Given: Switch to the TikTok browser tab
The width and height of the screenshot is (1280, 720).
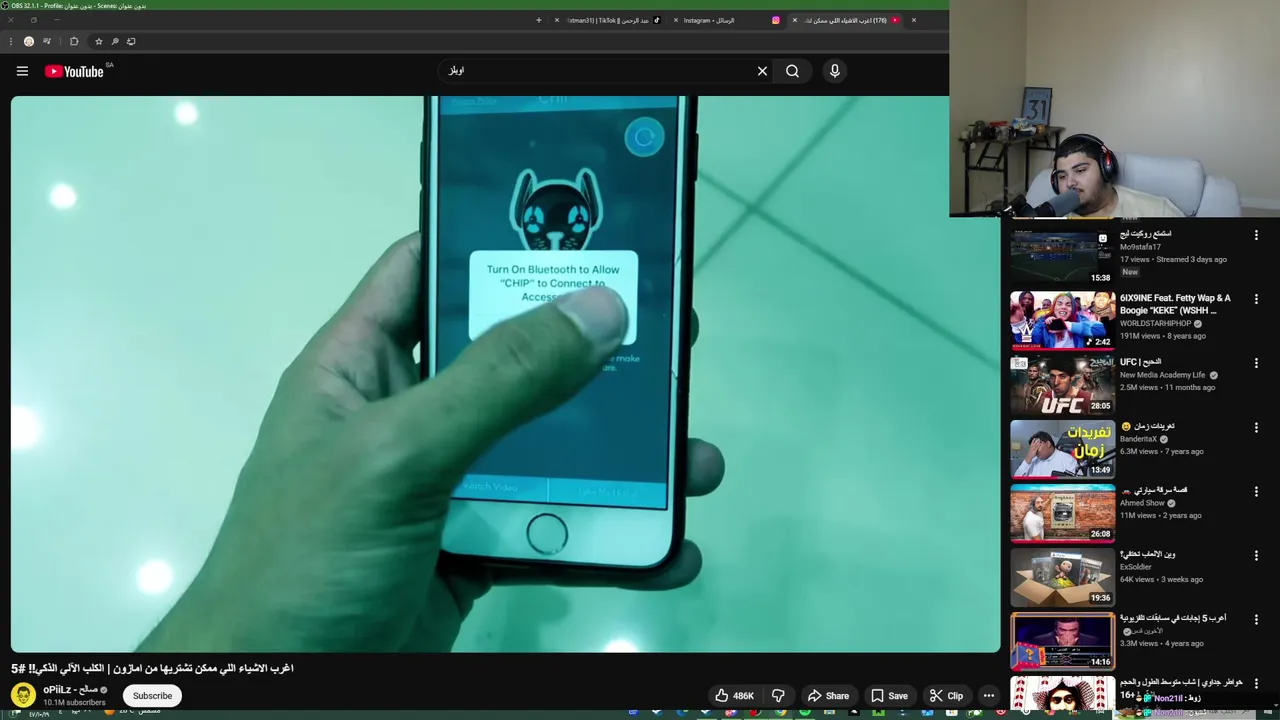Looking at the screenshot, I should click(x=610, y=20).
